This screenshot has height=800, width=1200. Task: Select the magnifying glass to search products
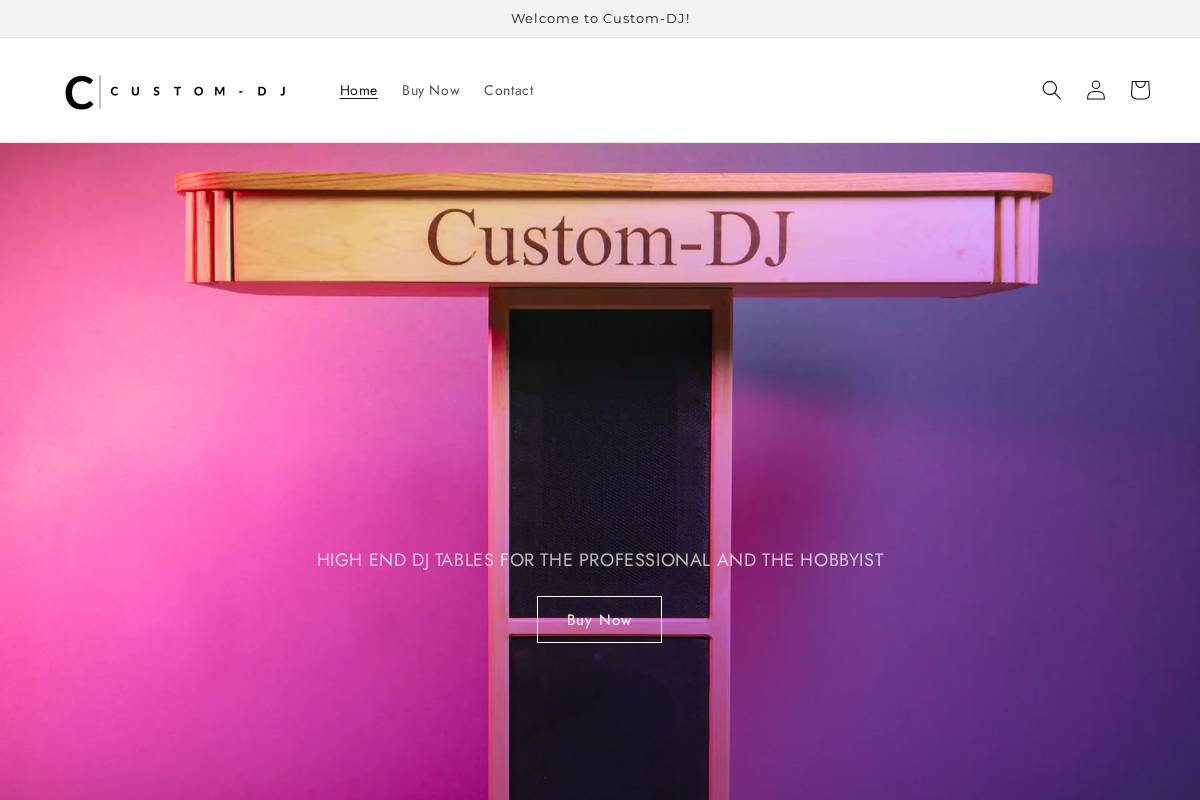1052,90
